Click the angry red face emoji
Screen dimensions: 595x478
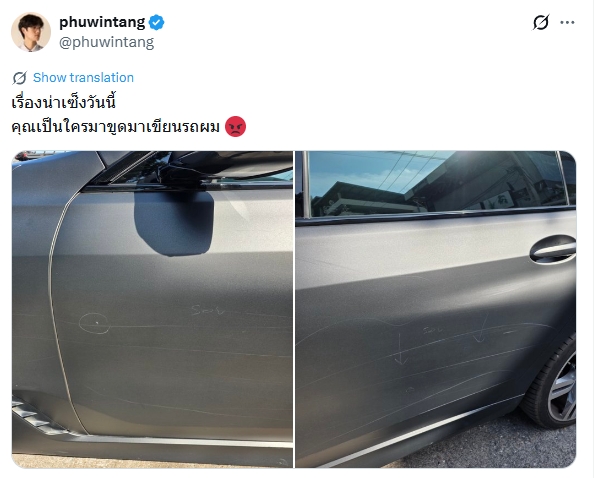click(x=236, y=126)
